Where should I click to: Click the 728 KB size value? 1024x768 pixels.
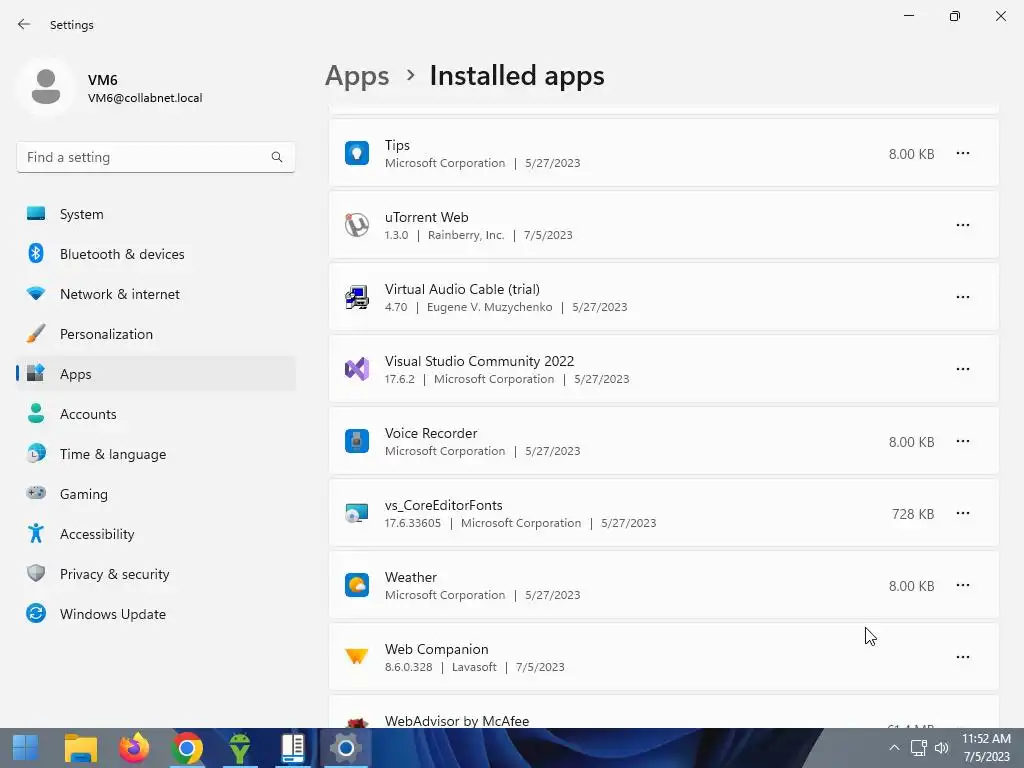tap(913, 514)
